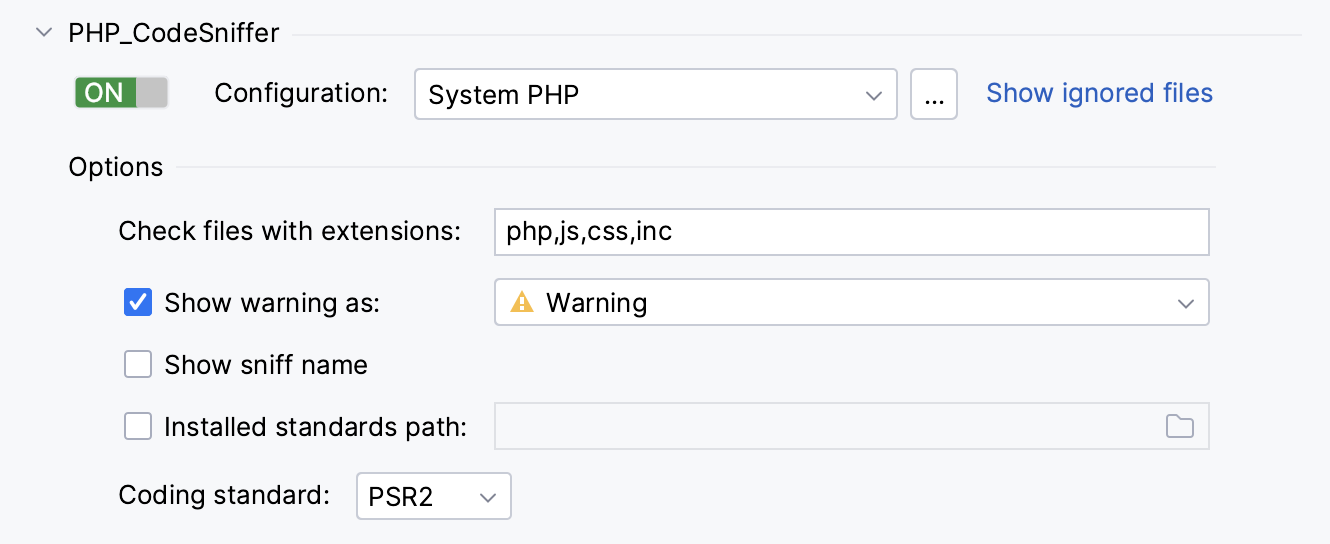Click the ellipsis button next to Configuration
The height and width of the screenshot is (544, 1330).
934,95
